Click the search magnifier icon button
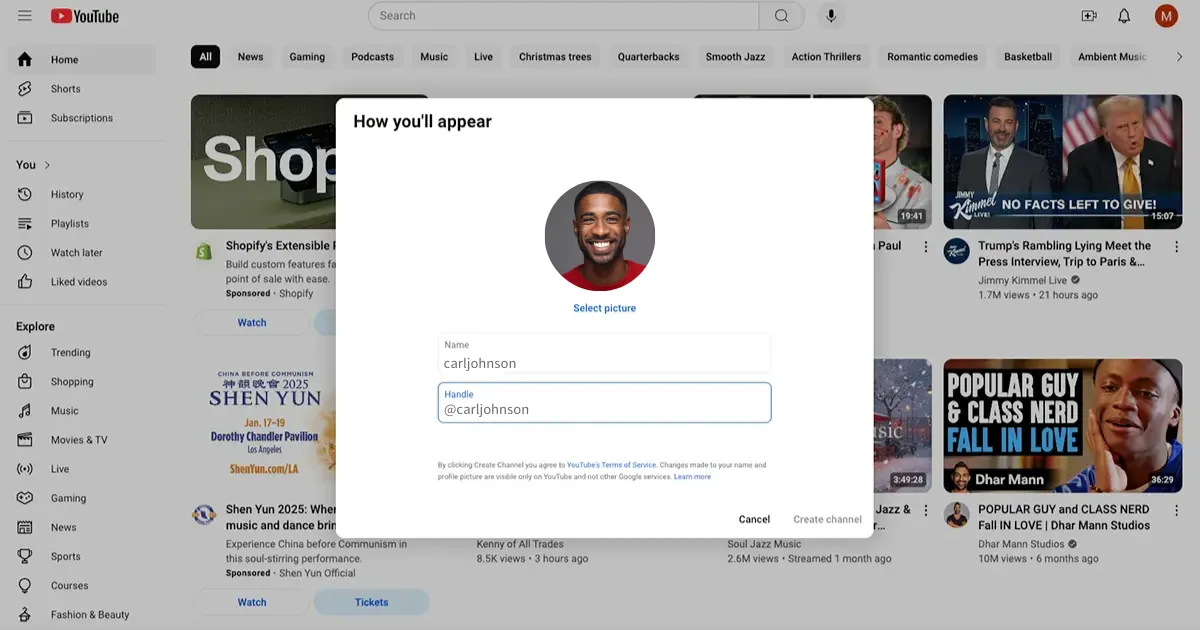This screenshot has width=1200, height=630. click(781, 16)
